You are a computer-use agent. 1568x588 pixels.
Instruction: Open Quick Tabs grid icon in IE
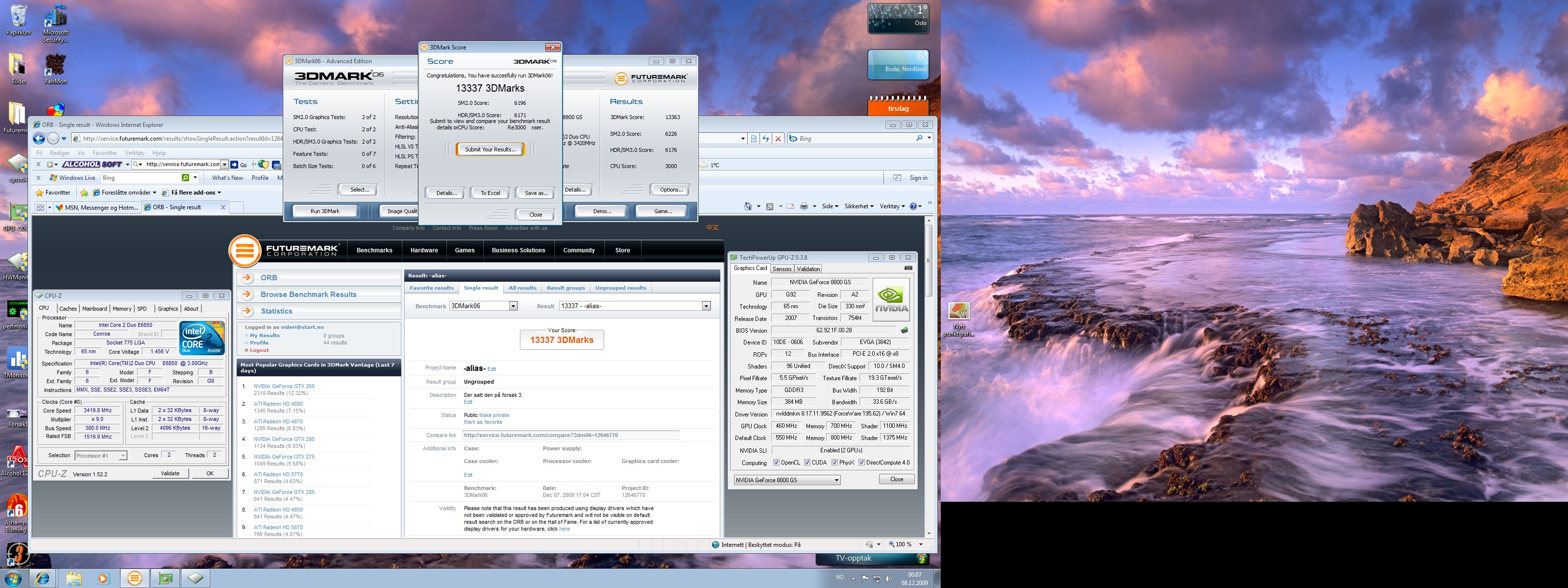[x=40, y=208]
